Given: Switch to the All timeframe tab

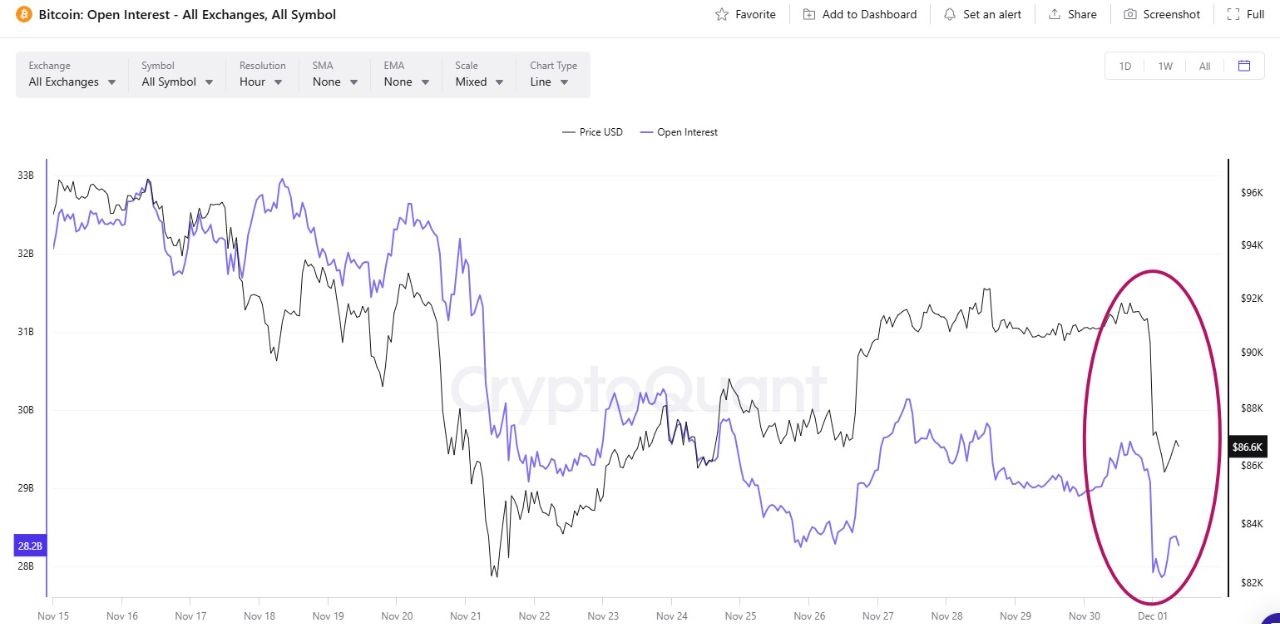Looking at the screenshot, I should [1204, 65].
